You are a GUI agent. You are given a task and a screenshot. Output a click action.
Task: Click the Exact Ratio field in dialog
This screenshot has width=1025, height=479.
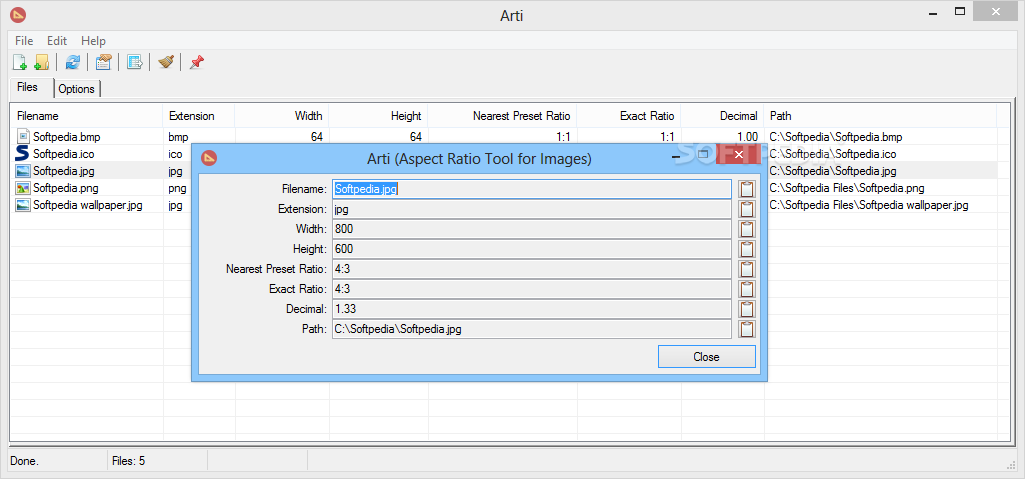tap(531, 289)
